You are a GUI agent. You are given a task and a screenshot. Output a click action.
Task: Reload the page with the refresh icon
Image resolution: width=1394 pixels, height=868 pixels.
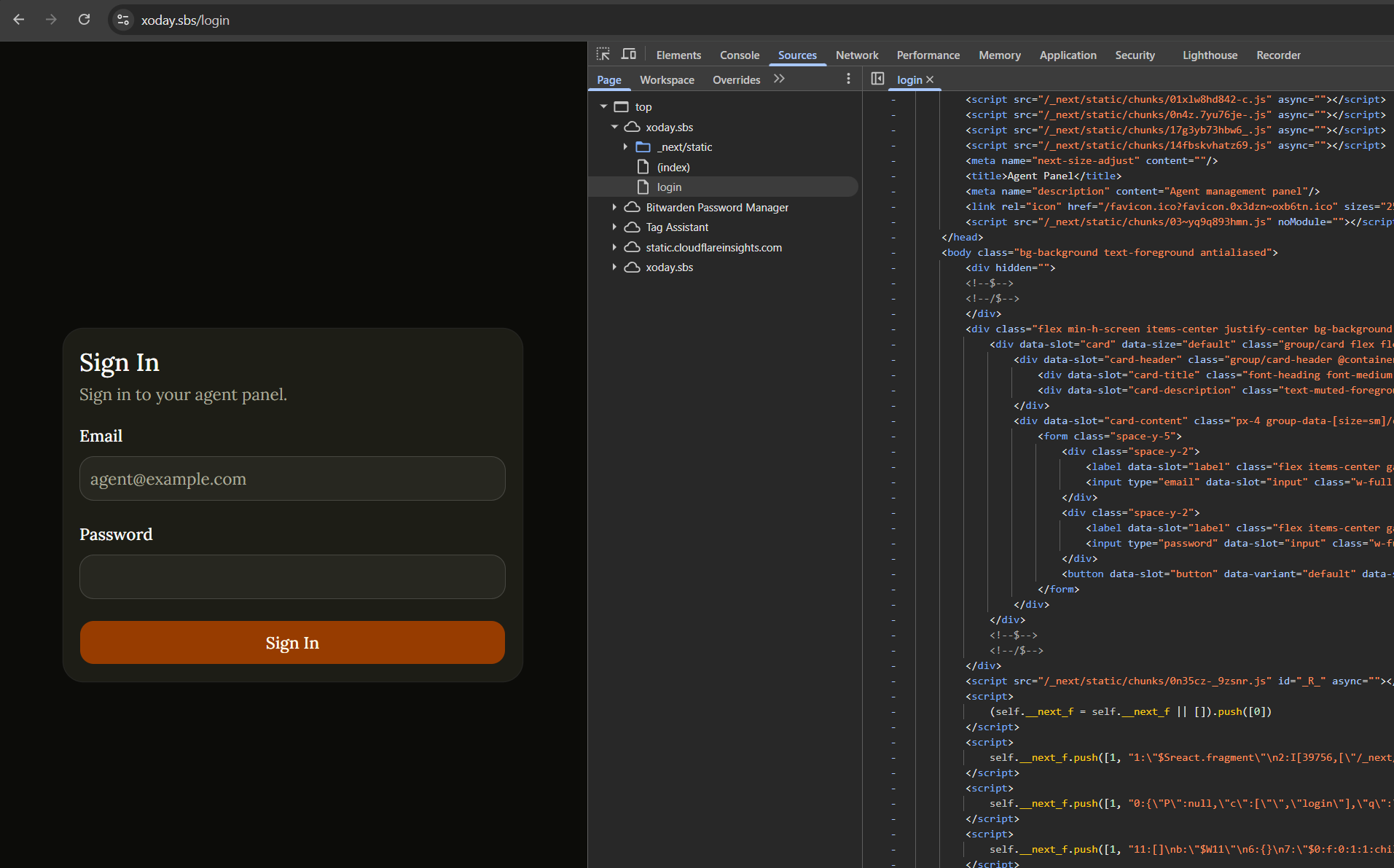(x=85, y=20)
